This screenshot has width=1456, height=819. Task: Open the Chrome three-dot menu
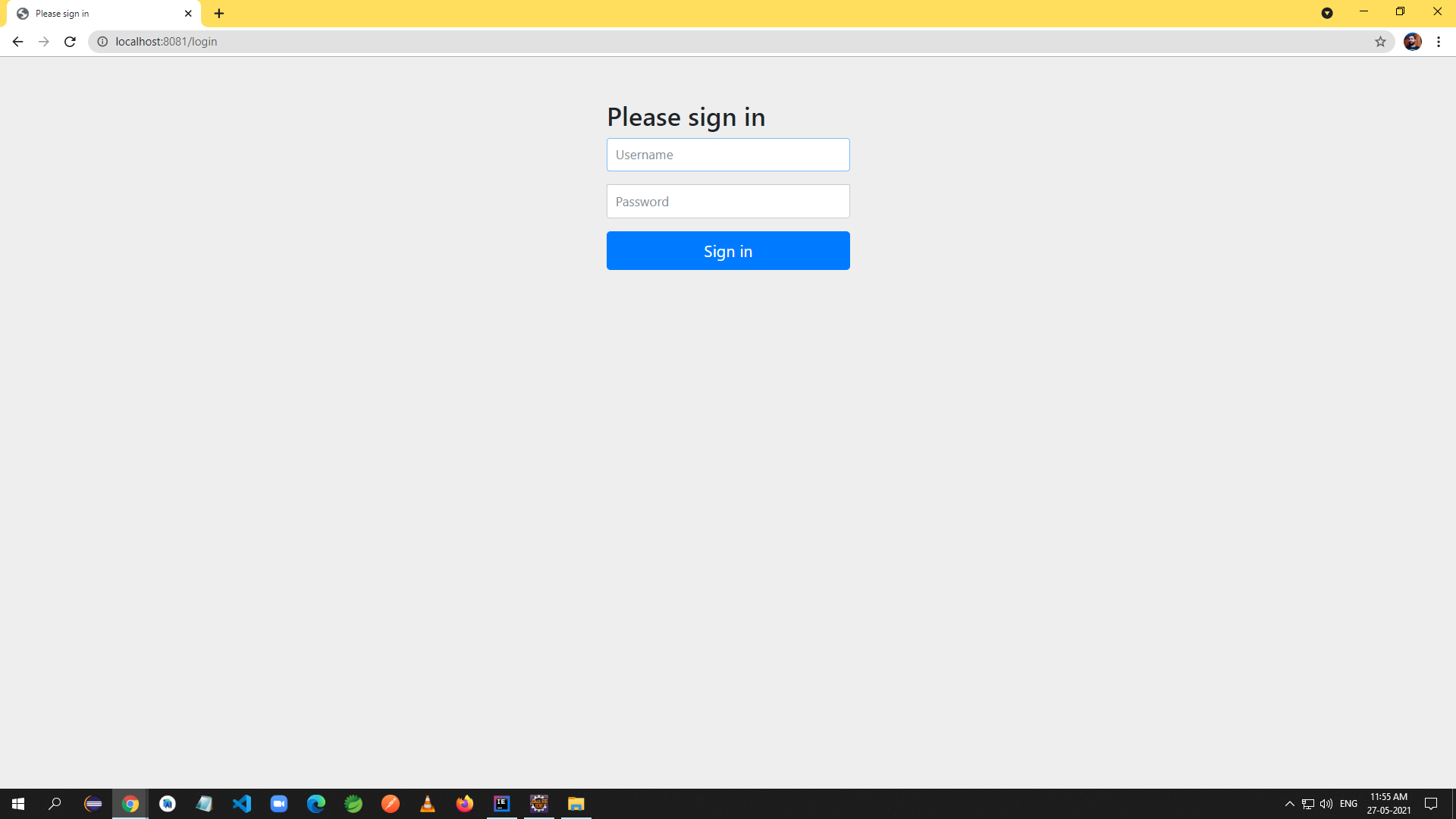point(1439,42)
